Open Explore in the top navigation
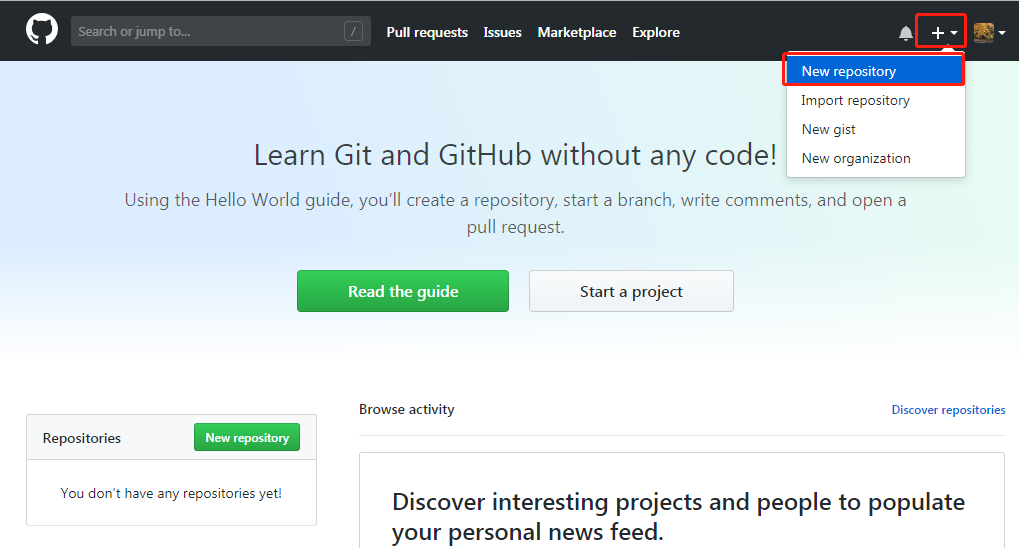 656,33
